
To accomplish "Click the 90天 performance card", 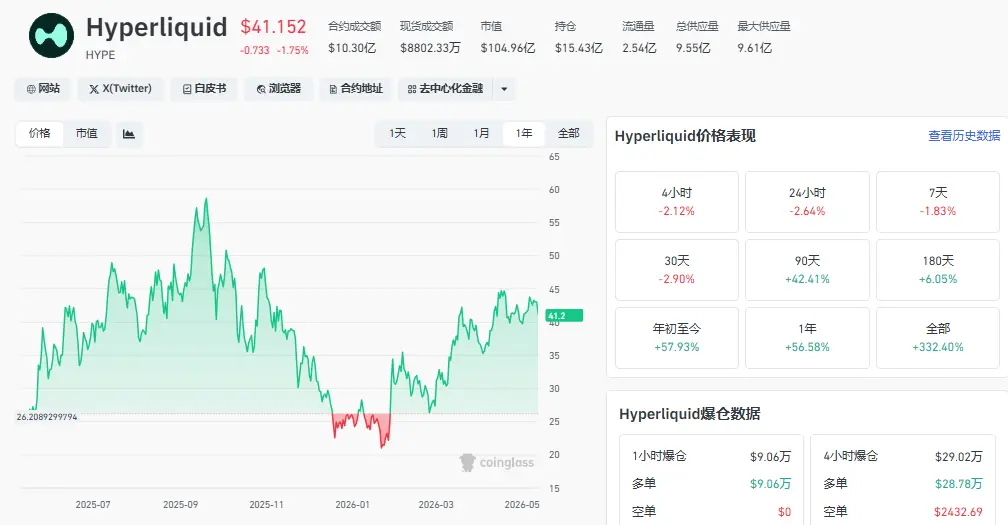I will [807, 270].
